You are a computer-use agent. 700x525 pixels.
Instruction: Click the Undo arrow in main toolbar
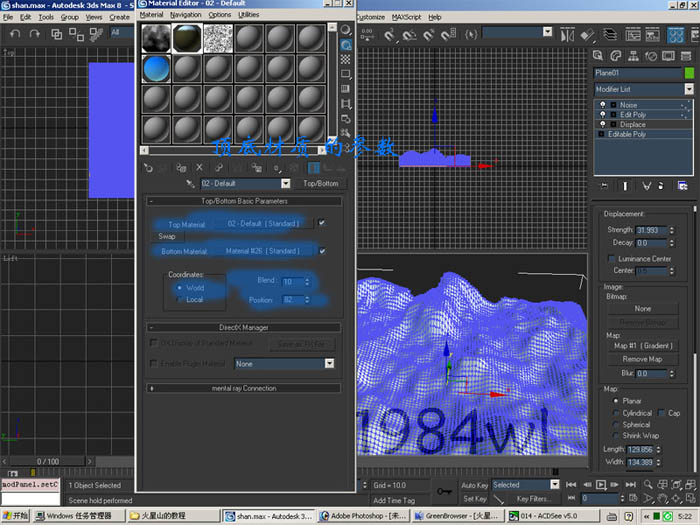[15, 33]
